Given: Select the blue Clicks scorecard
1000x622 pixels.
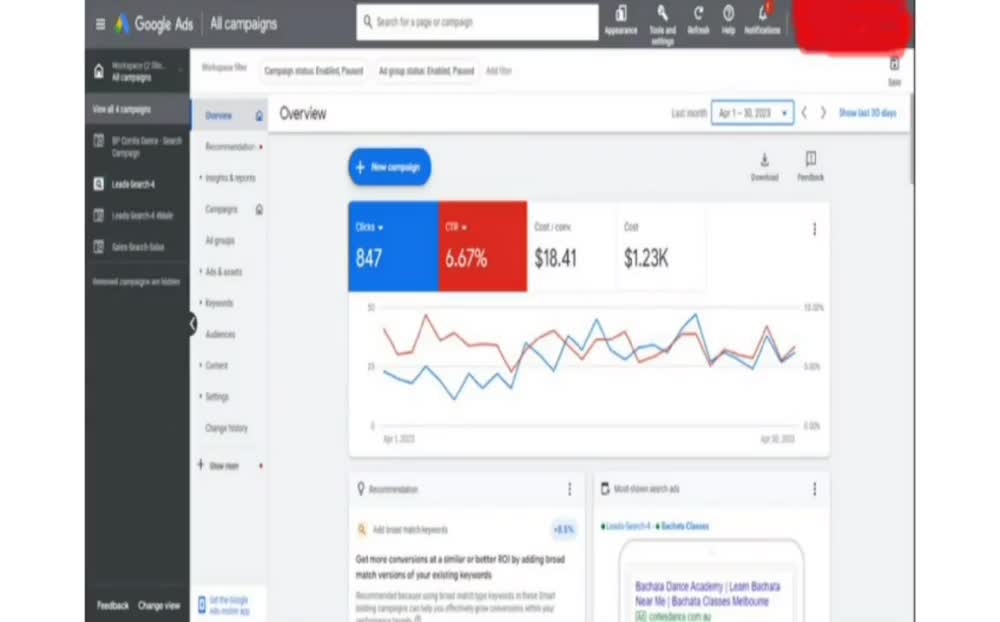Looking at the screenshot, I should pyautogui.click(x=393, y=246).
